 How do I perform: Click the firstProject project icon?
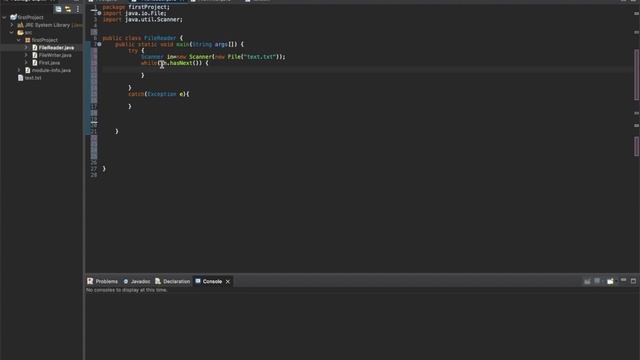13,18
